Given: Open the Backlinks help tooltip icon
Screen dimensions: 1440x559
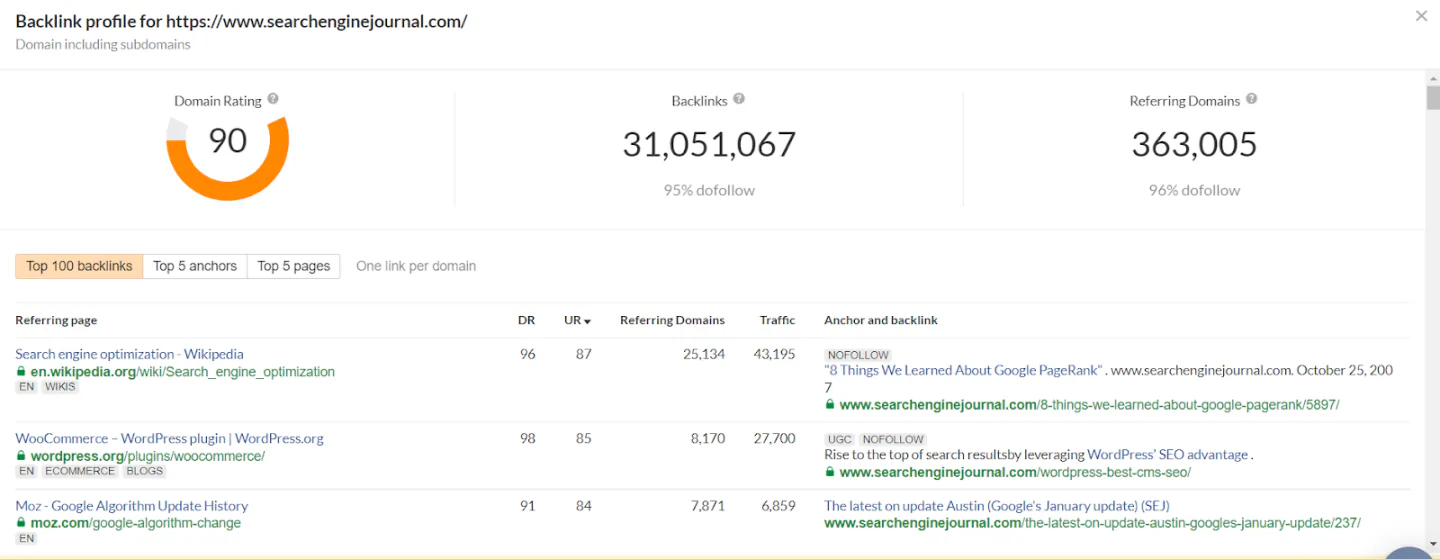Looking at the screenshot, I should coord(739,99).
